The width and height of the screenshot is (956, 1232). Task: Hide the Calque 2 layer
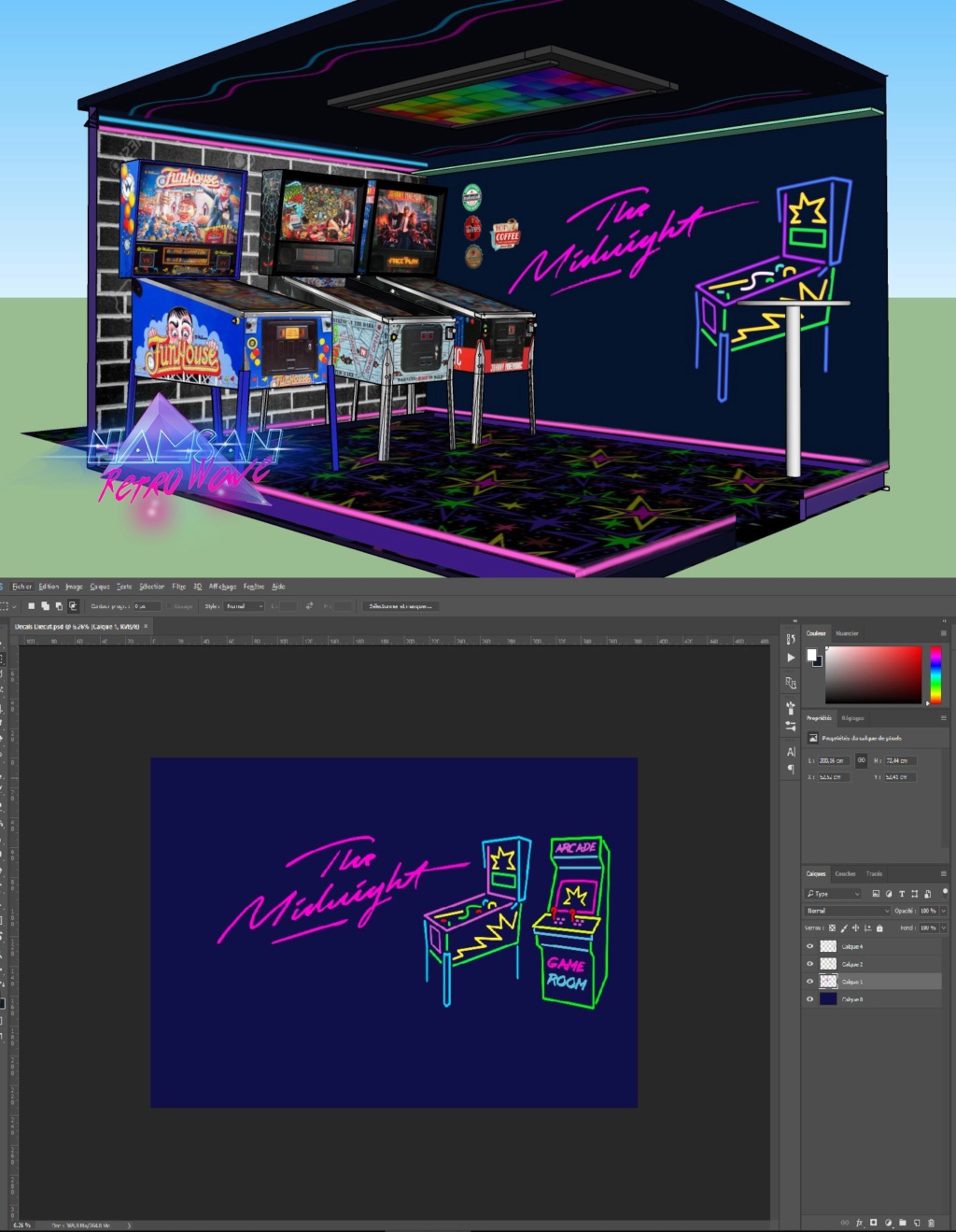[x=810, y=964]
